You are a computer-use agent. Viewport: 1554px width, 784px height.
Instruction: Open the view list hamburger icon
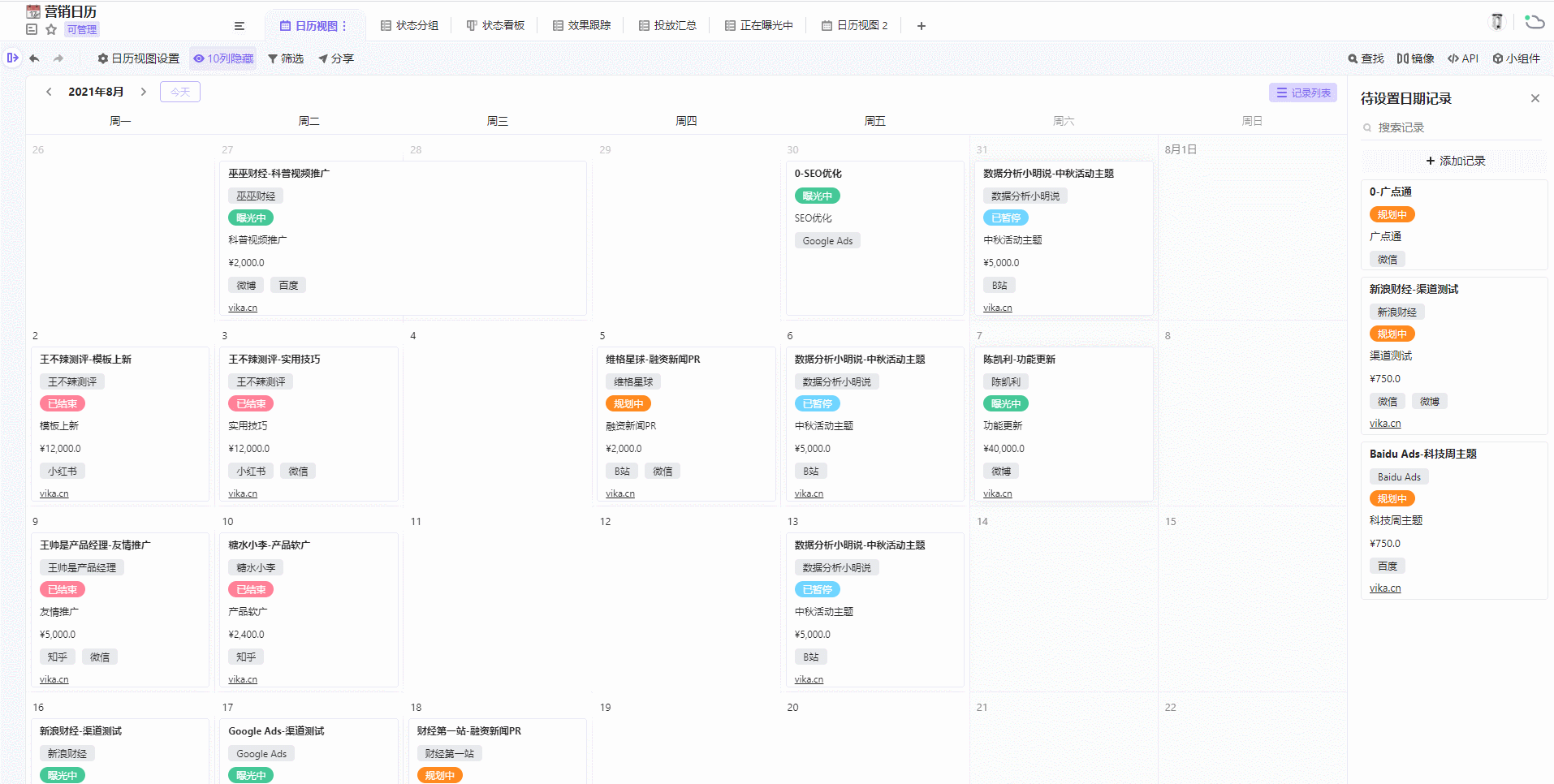tap(240, 26)
